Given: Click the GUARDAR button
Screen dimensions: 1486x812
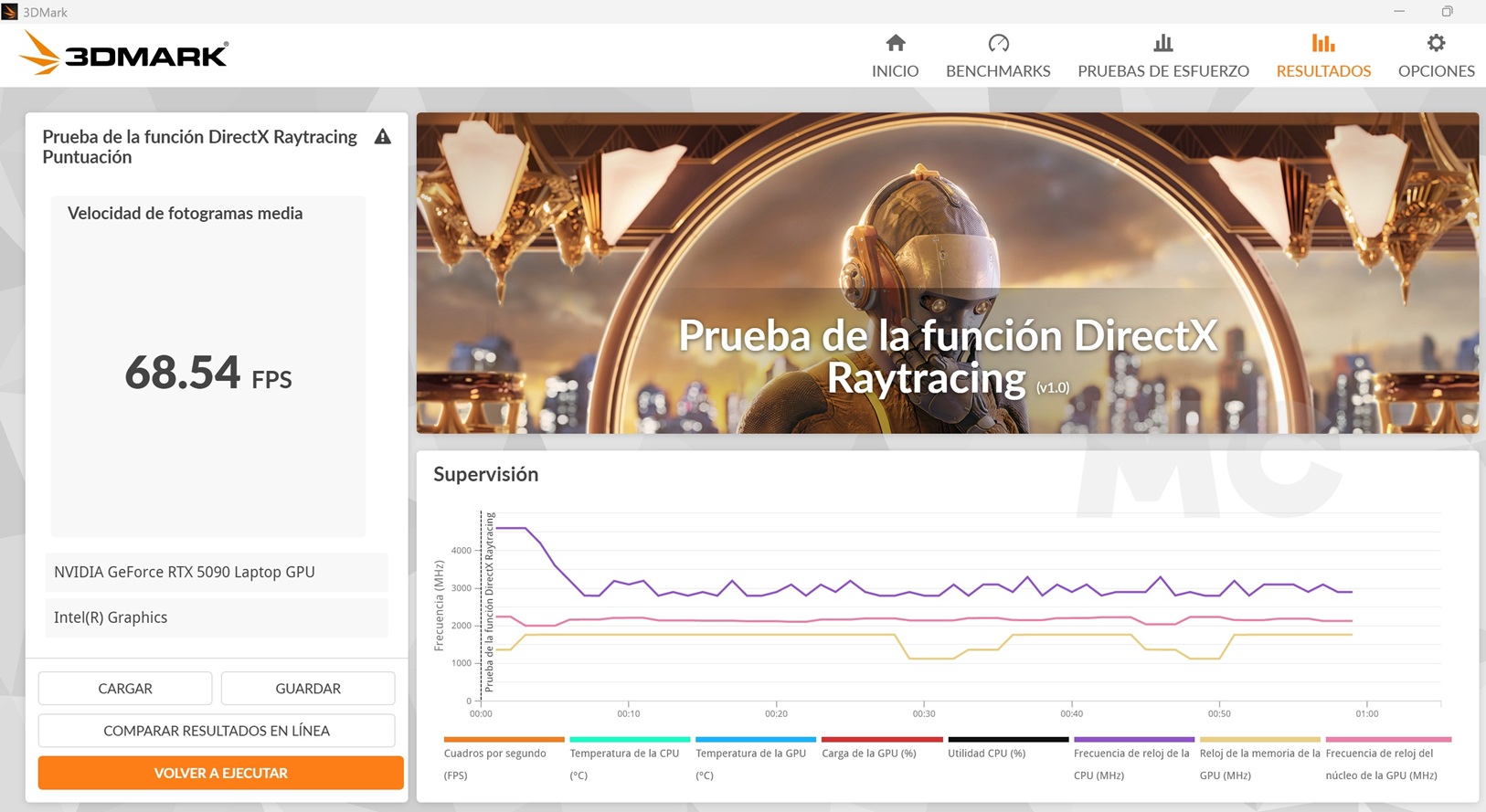Looking at the screenshot, I should [x=308, y=689].
